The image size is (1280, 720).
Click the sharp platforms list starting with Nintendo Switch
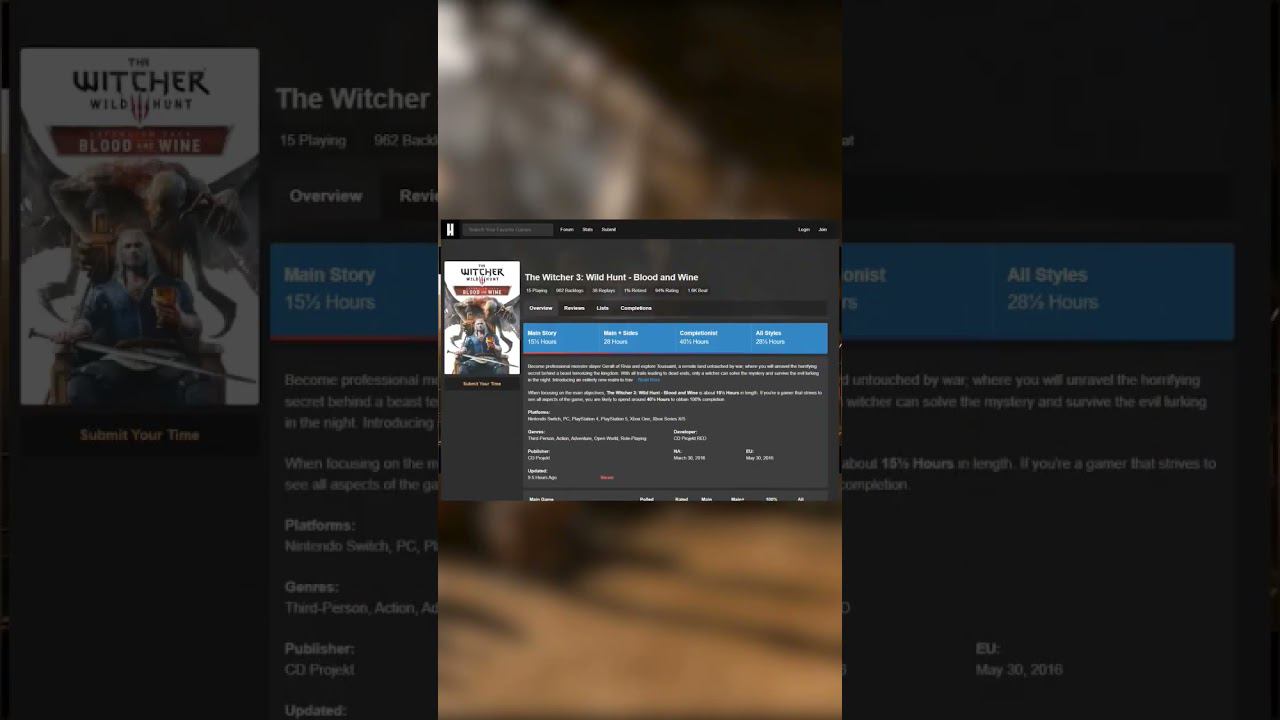607,419
